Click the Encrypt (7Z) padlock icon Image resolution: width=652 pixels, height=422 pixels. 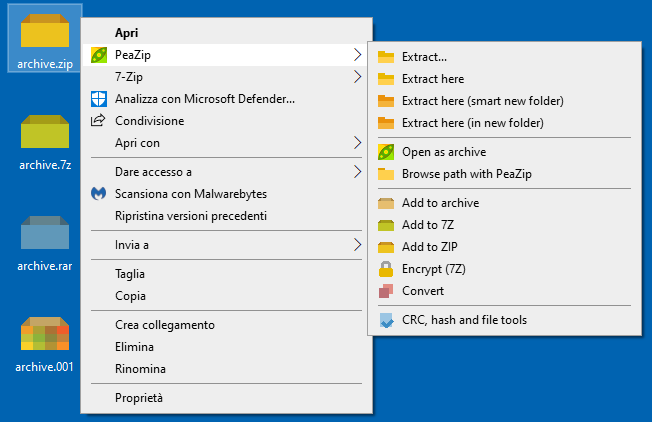[386, 269]
